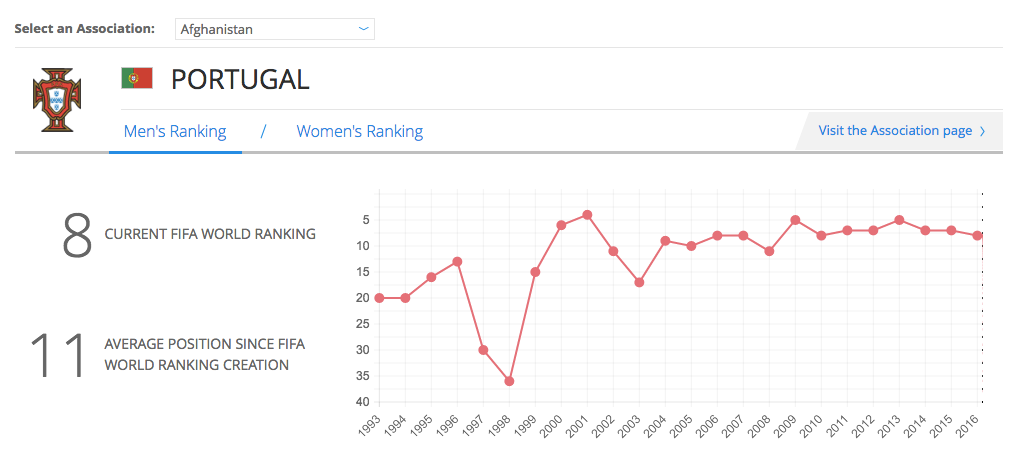Click the 2016 data point at chart edge

point(977,236)
